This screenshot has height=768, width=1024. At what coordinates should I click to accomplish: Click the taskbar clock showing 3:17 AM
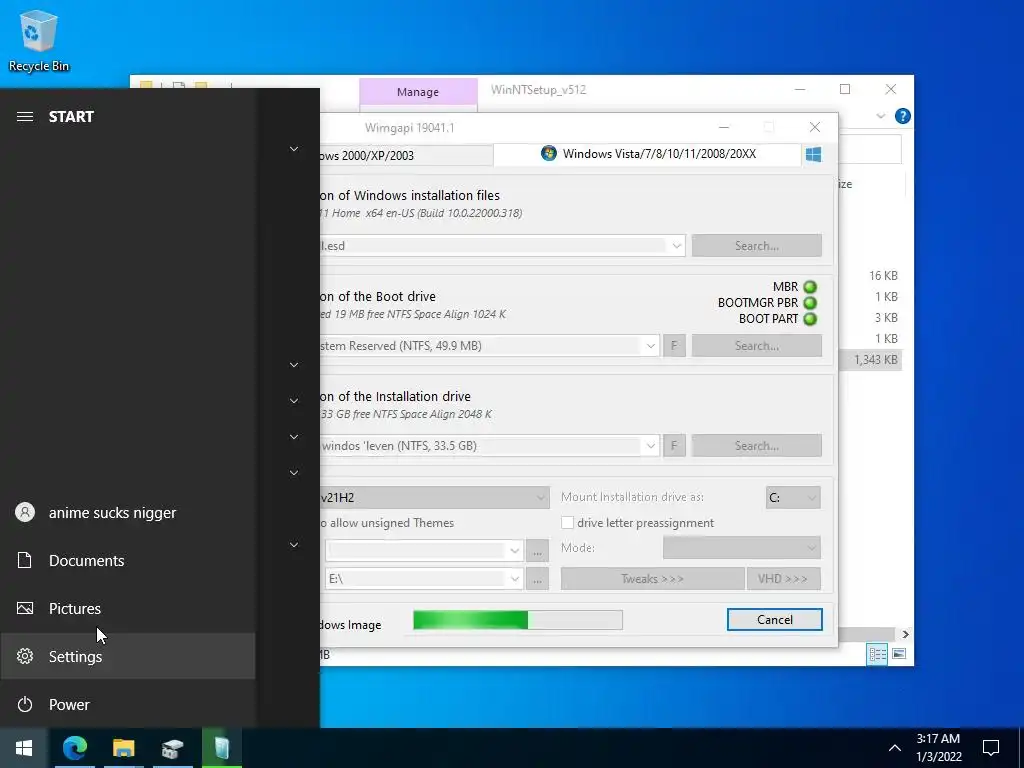(938, 748)
